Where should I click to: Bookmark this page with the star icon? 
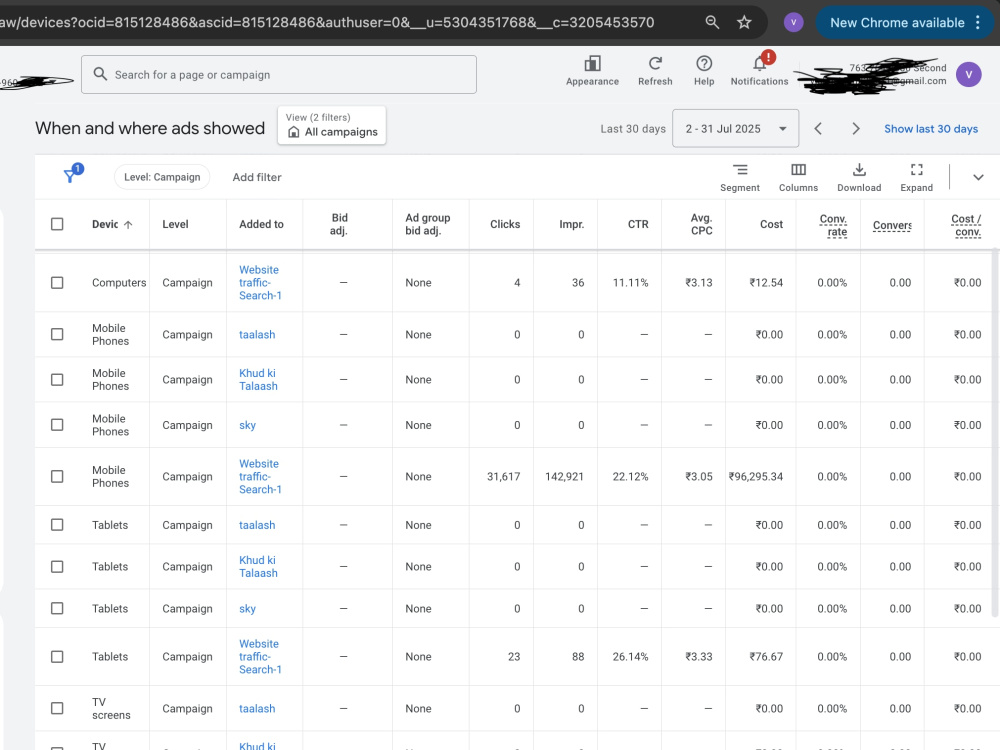point(744,22)
